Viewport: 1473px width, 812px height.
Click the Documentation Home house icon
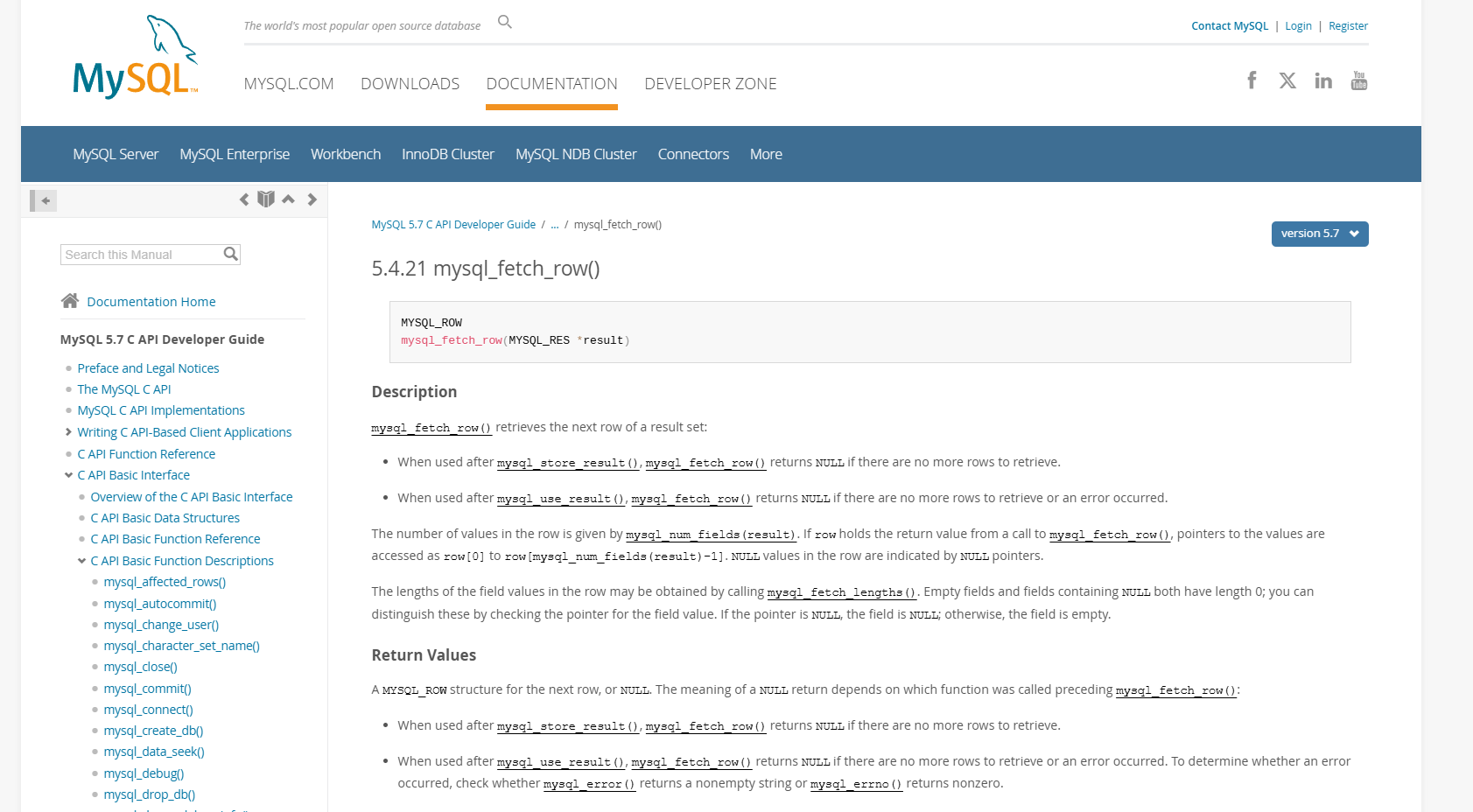coord(70,301)
